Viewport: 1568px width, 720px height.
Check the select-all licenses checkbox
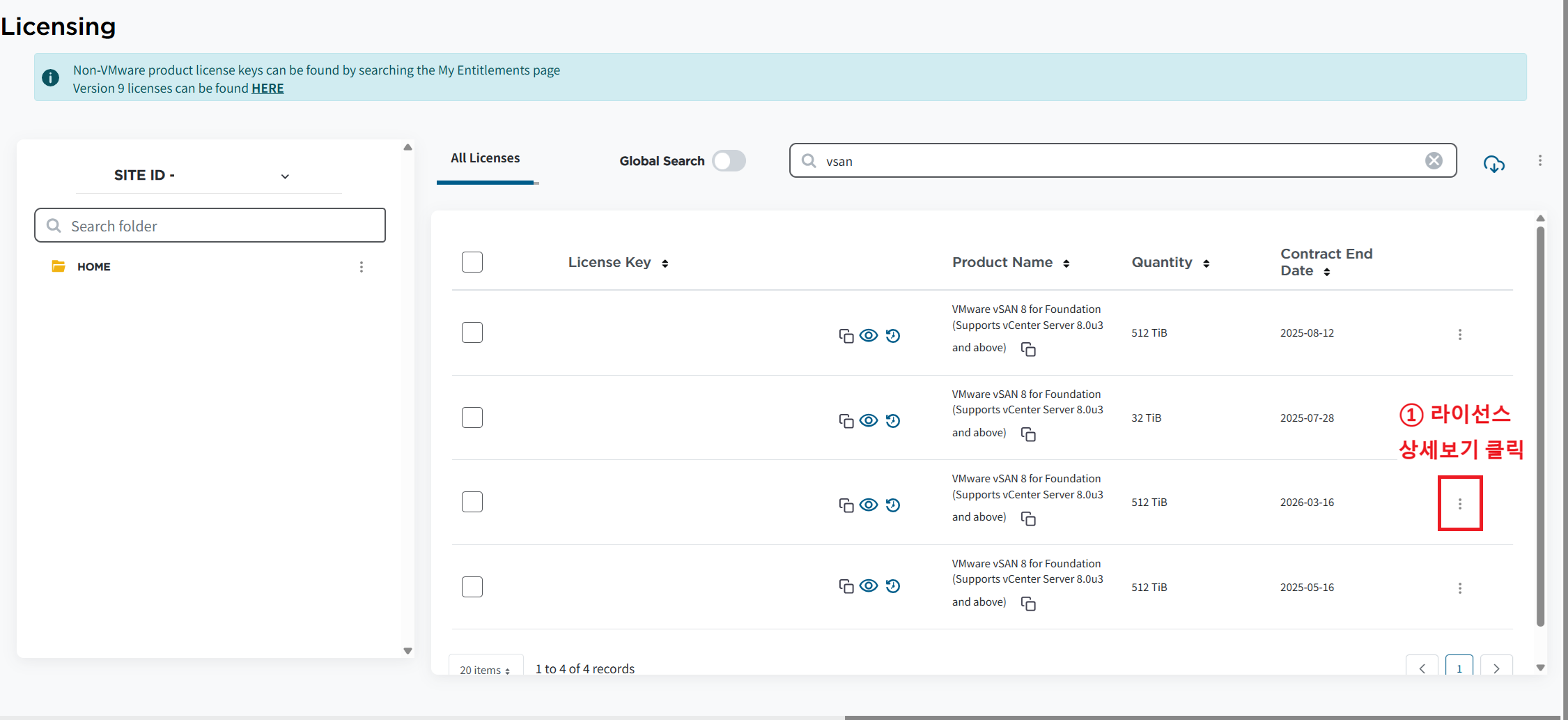point(472,262)
